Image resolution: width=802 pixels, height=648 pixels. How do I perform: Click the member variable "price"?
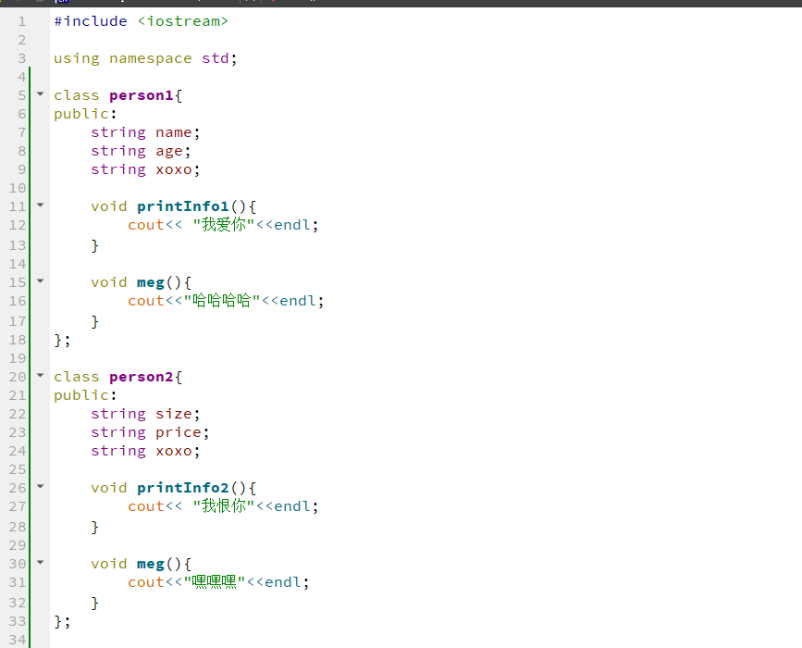[179, 433]
